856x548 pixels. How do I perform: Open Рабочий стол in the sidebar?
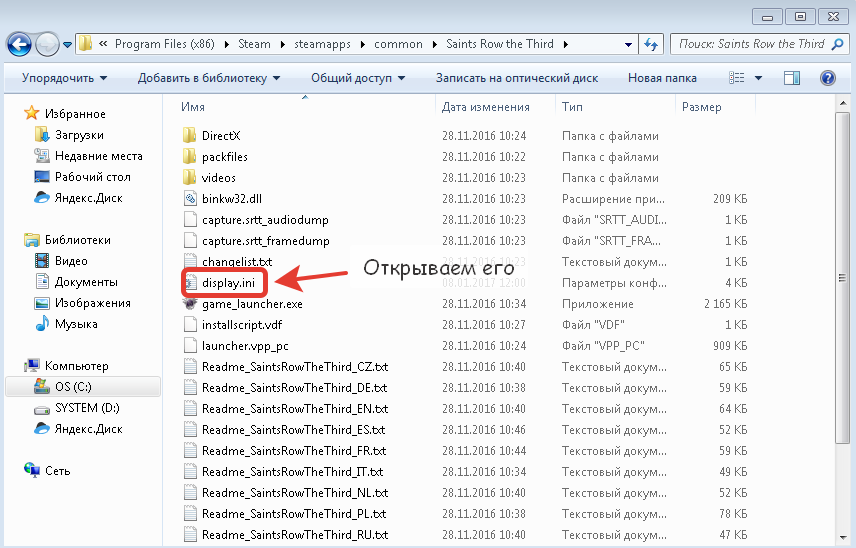coord(82,177)
